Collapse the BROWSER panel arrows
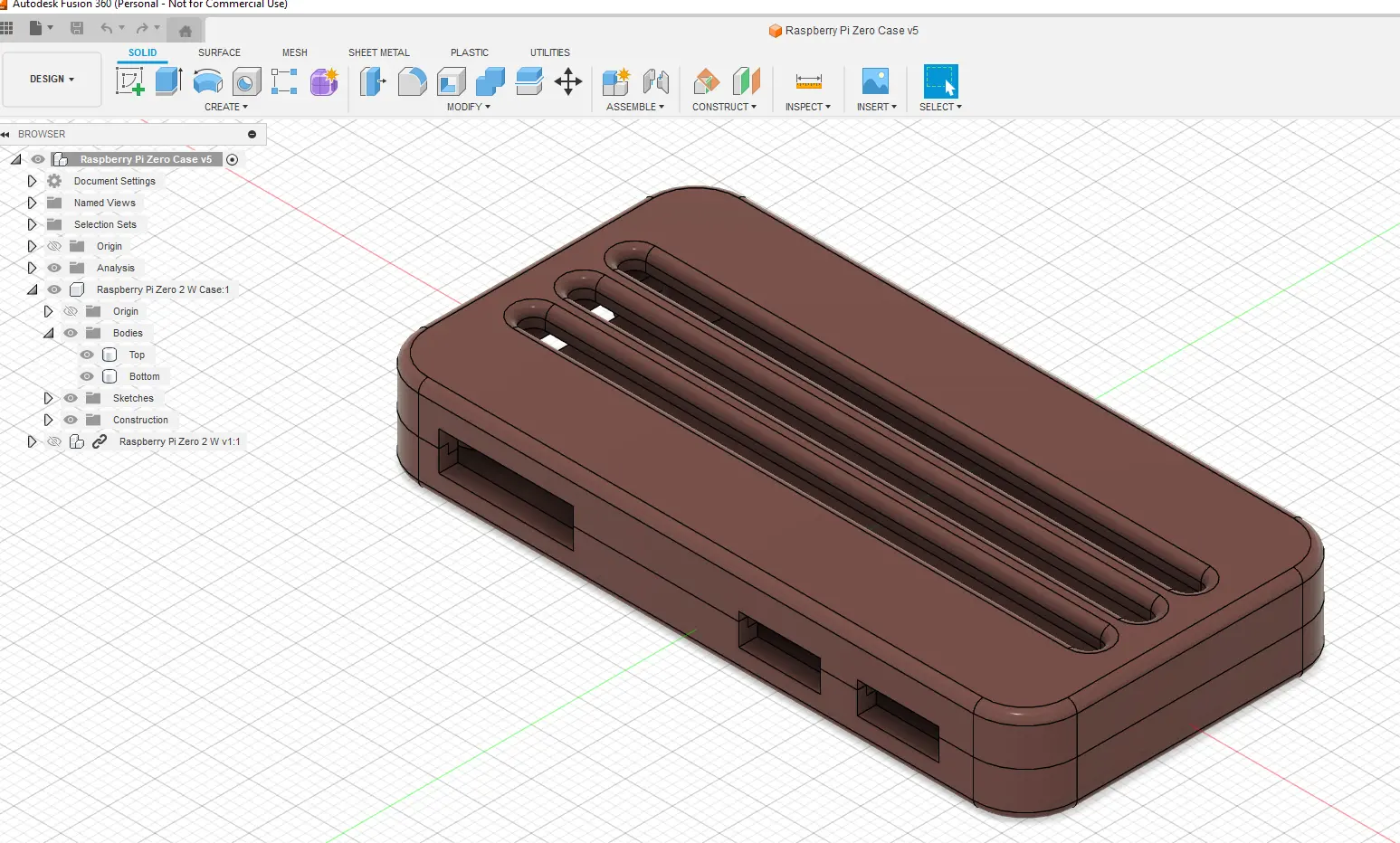Screen dimensions: 1400x843 click(5, 134)
